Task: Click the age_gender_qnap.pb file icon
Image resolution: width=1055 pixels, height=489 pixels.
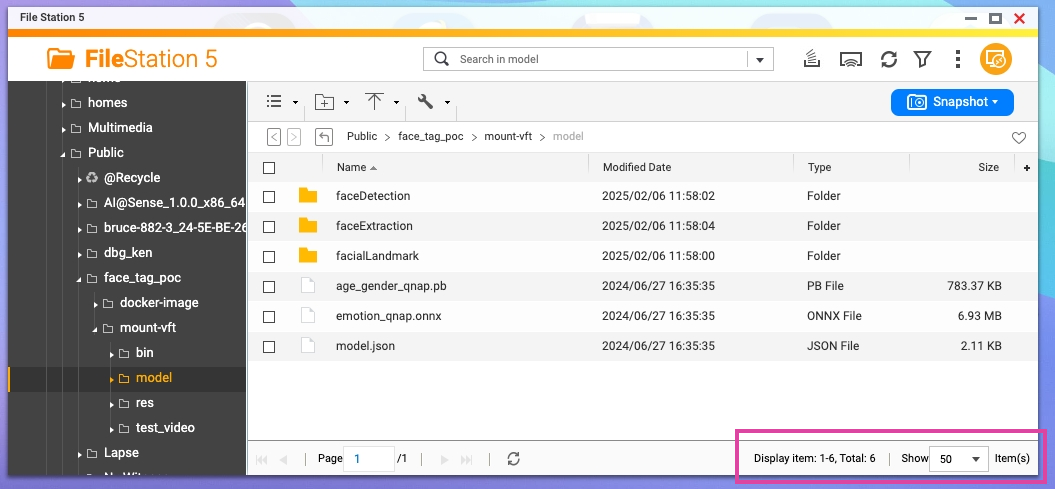Action: (x=307, y=286)
